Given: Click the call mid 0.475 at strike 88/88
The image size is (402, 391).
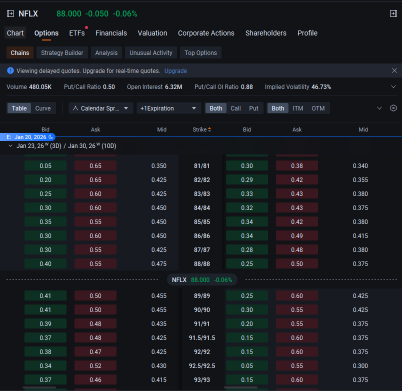Looking at the screenshot, I should 159,264.
